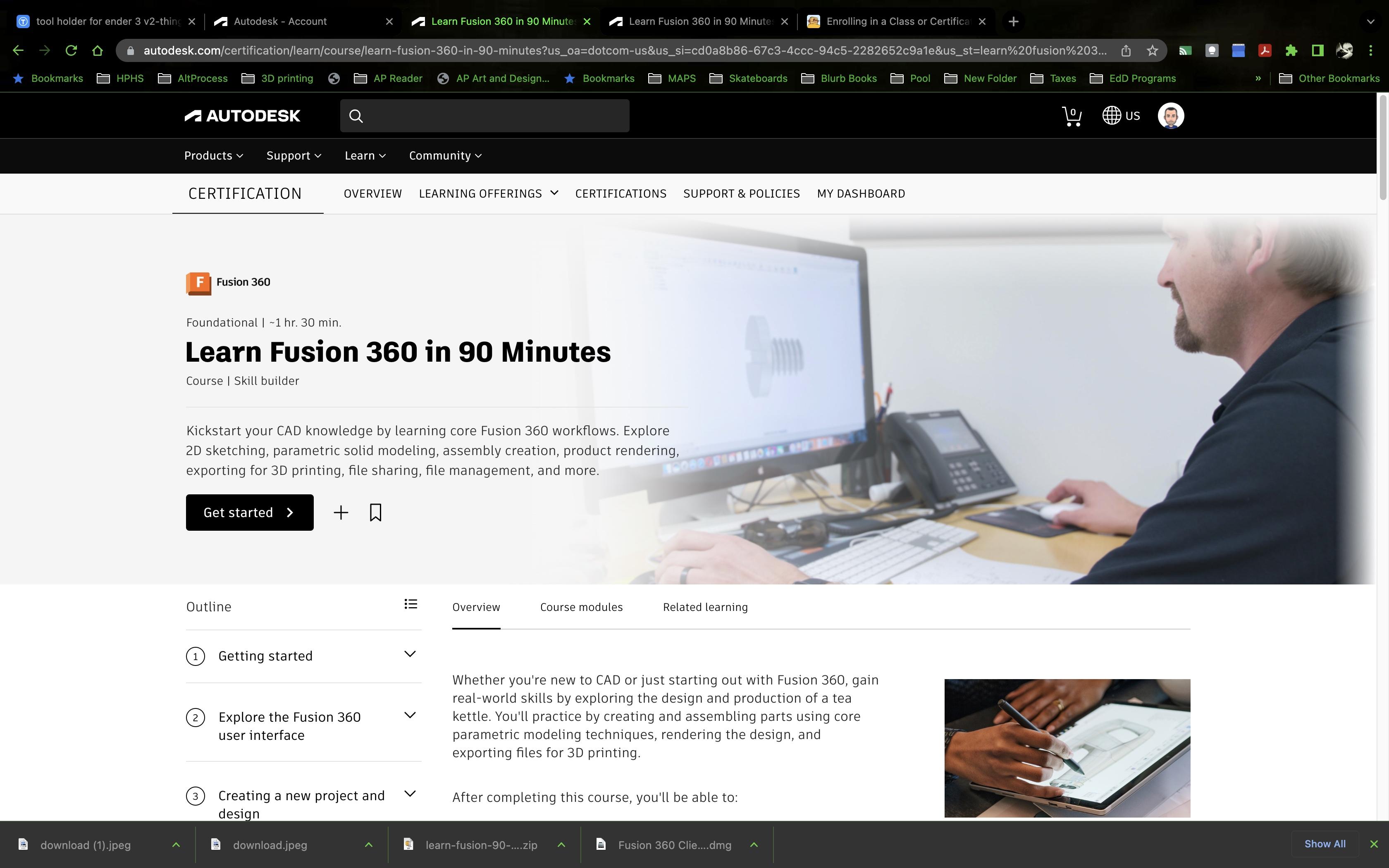Reload the page with the refresh icon
This screenshot has height=868, width=1389.
point(71,50)
